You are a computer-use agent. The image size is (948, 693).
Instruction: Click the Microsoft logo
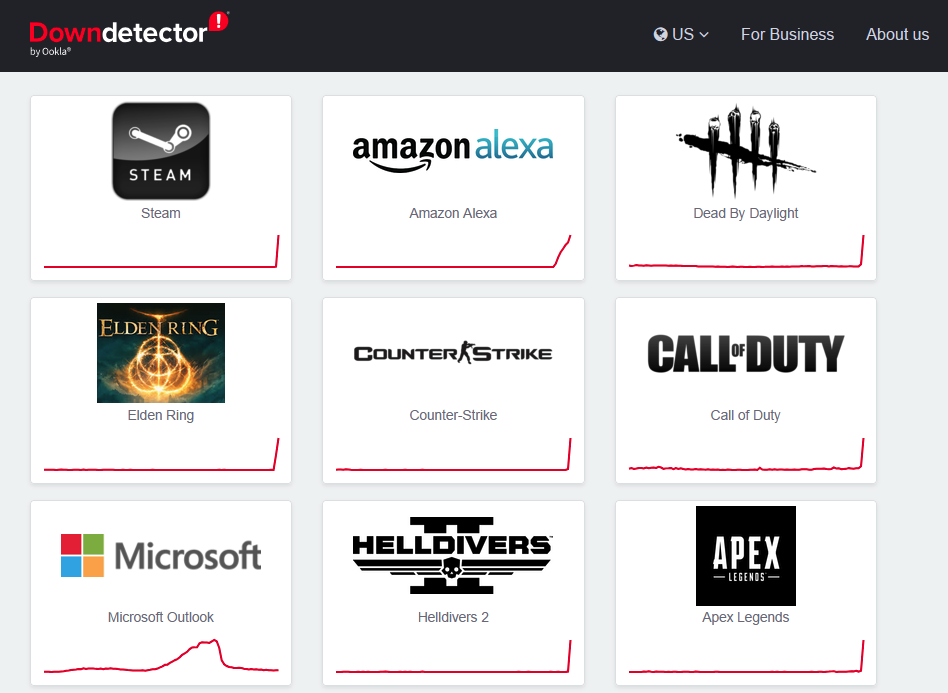(161, 555)
